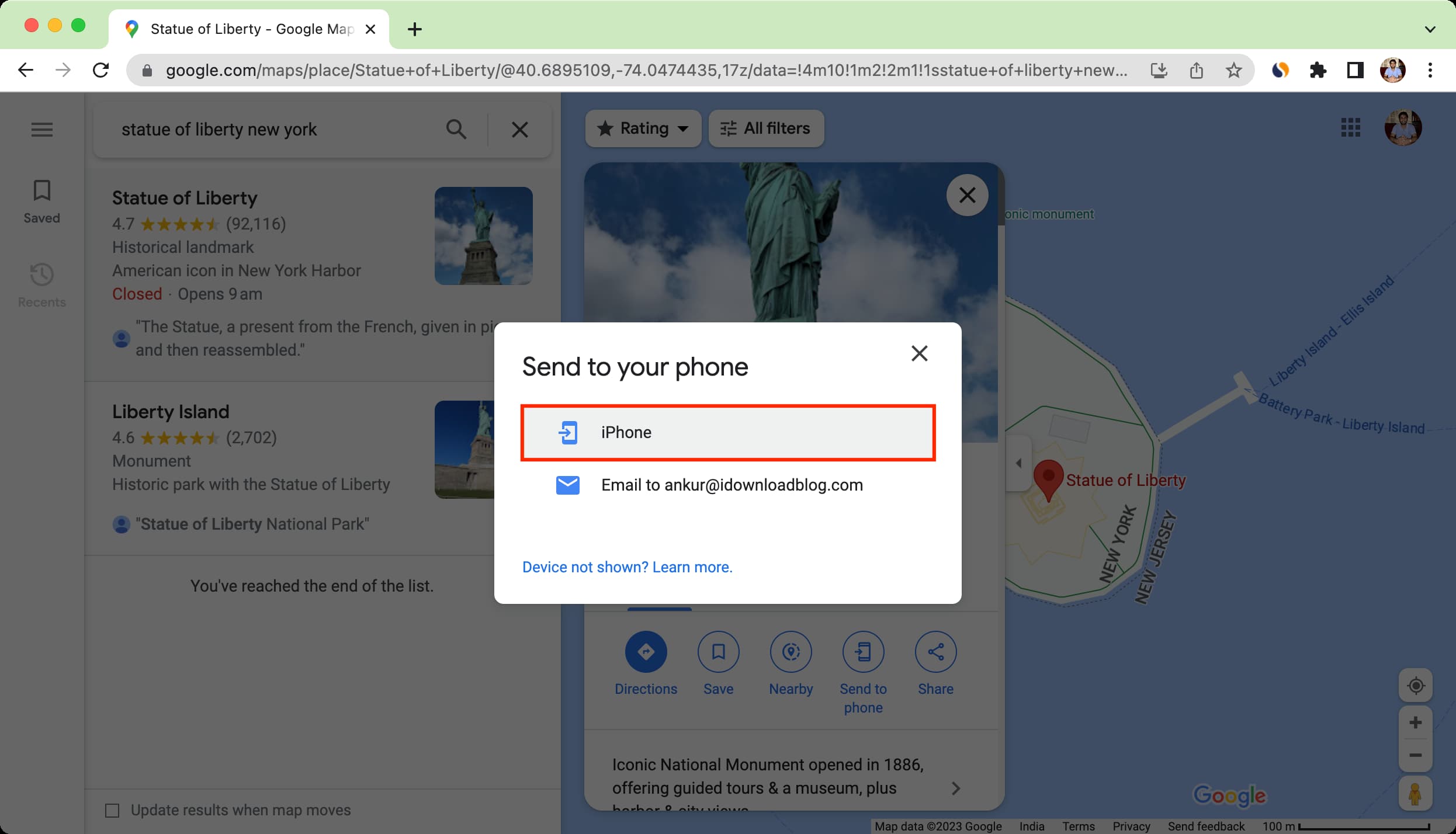Image resolution: width=1456 pixels, height=834 pixels.
Task: Click India region link in footer
Action: click(x=1031, y=826)
